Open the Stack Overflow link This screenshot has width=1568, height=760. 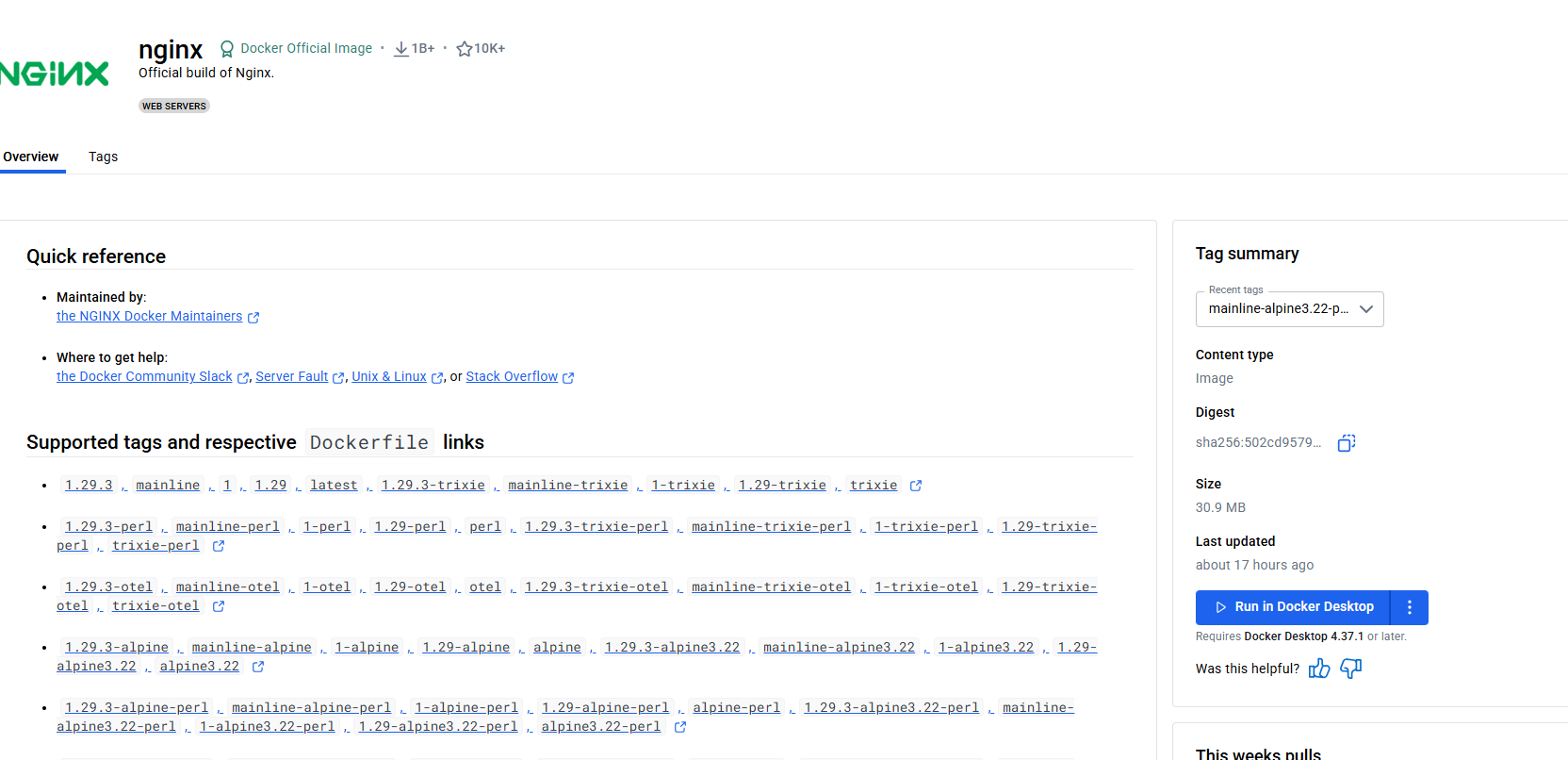click(512, 376)
